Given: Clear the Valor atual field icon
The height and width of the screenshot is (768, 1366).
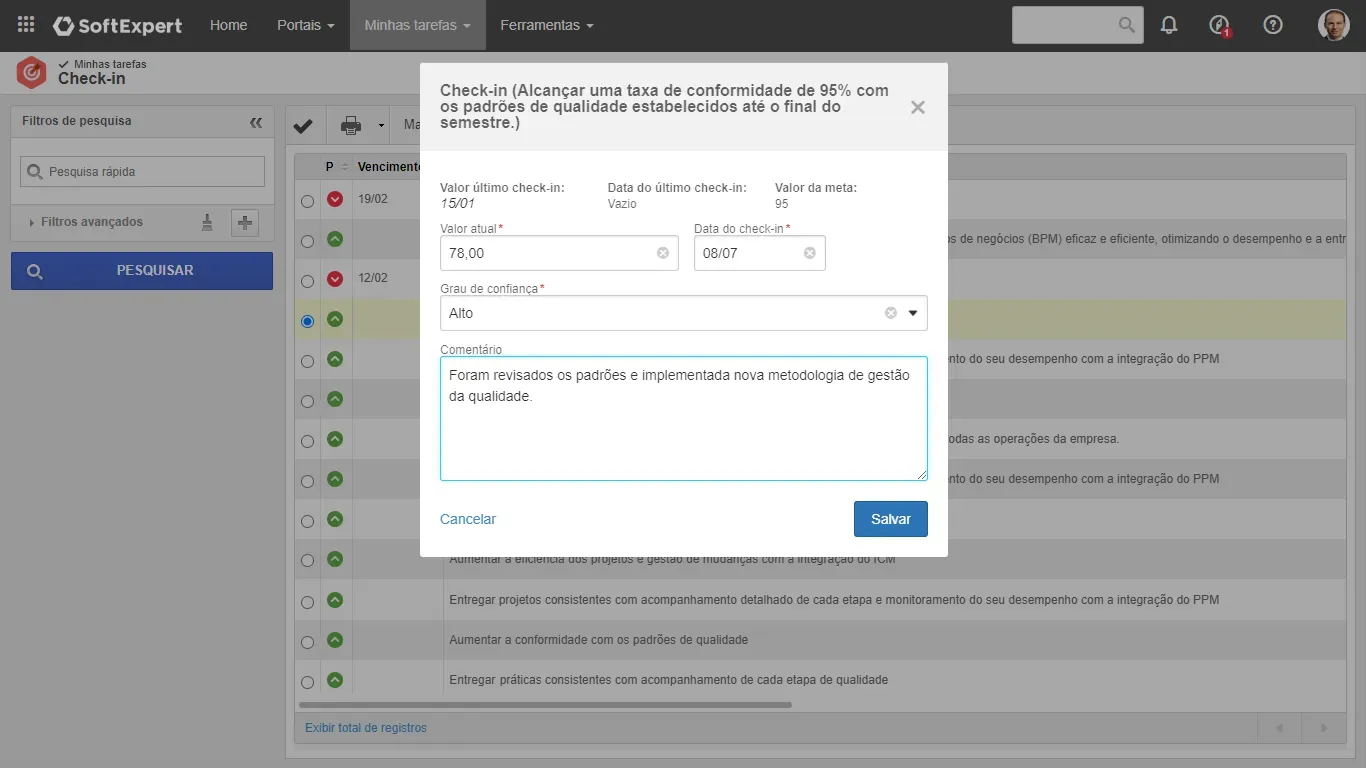Looking at the screenshot, I should (x=663, y=253).
